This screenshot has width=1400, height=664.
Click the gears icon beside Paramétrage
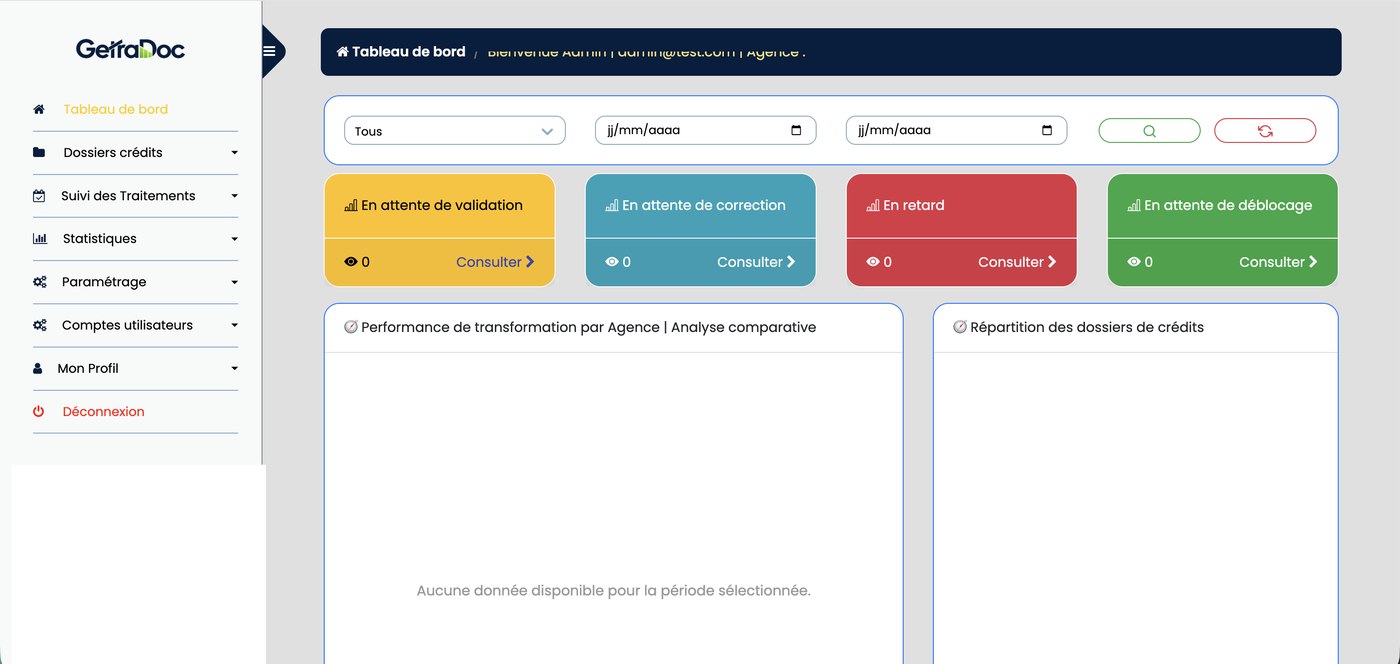[x=40, y=282]
